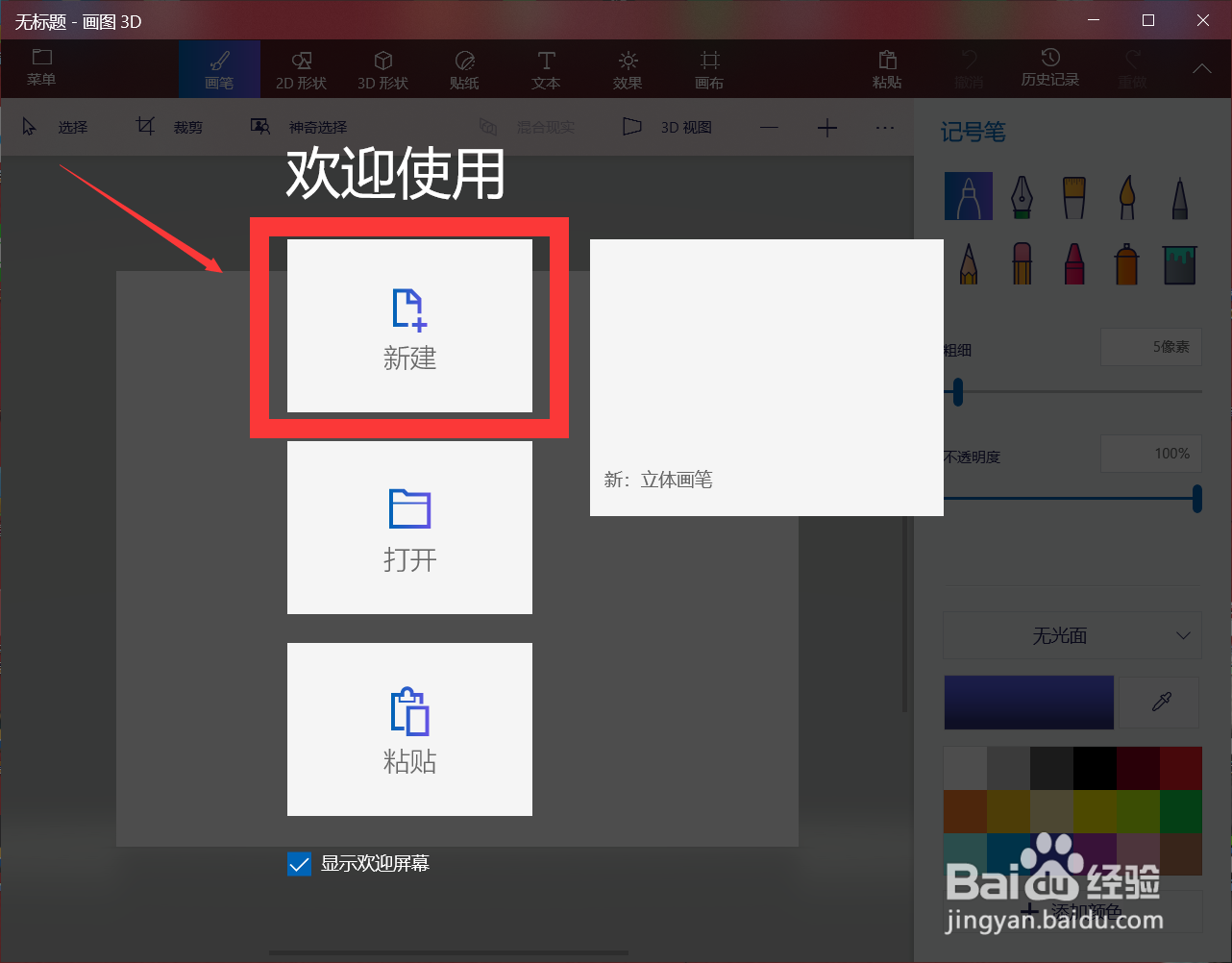The width and height of the screenshot is (1232, 963).
Task: Switch to the 贴纸 stickers tab
Action: [x=463, y=68]
